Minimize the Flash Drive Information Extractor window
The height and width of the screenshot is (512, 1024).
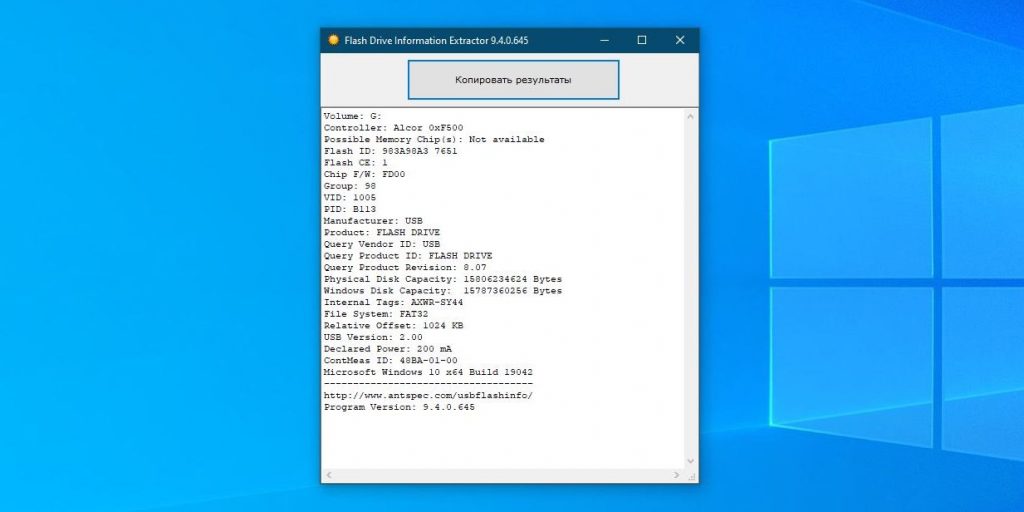605,41
